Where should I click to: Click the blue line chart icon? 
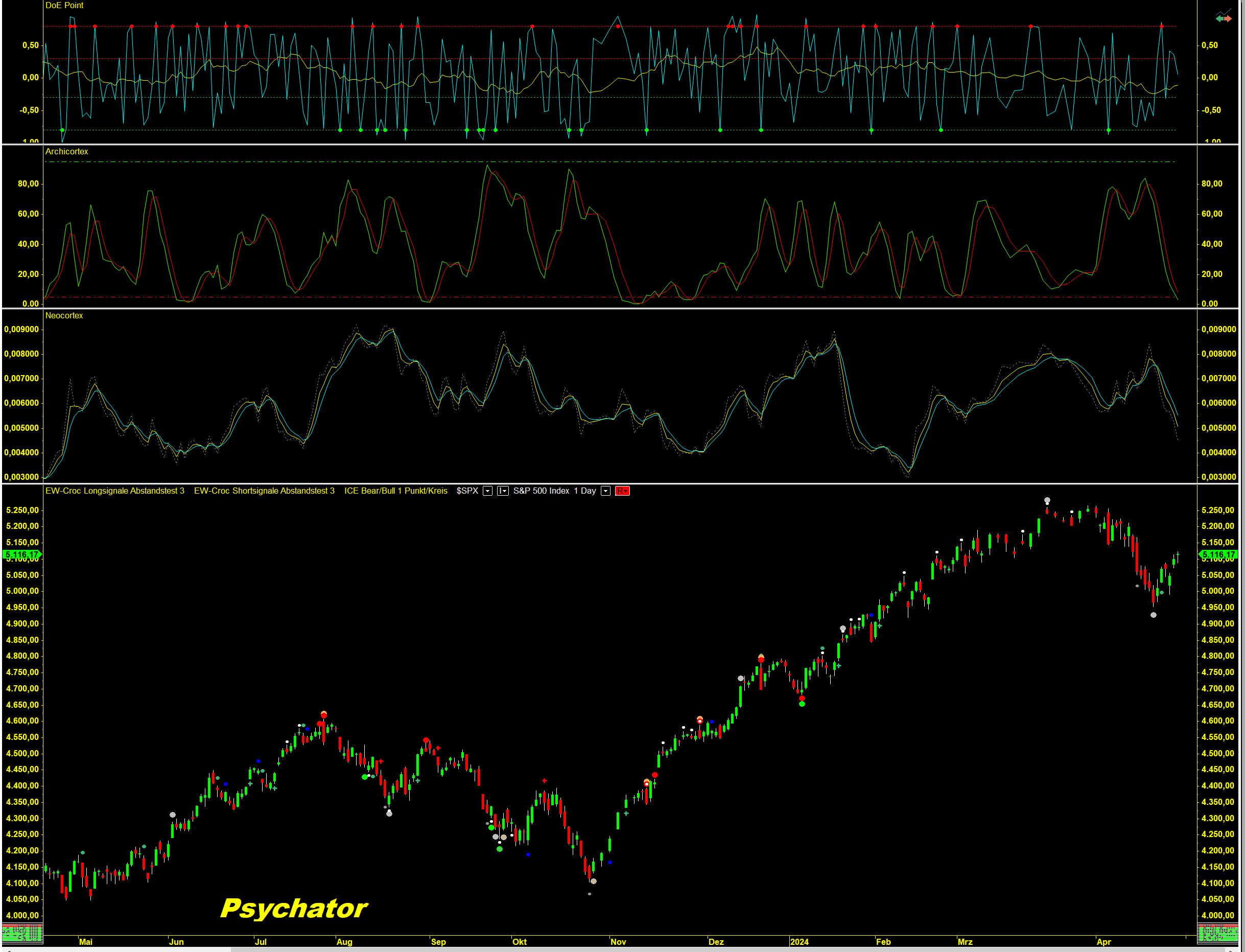1225,11
